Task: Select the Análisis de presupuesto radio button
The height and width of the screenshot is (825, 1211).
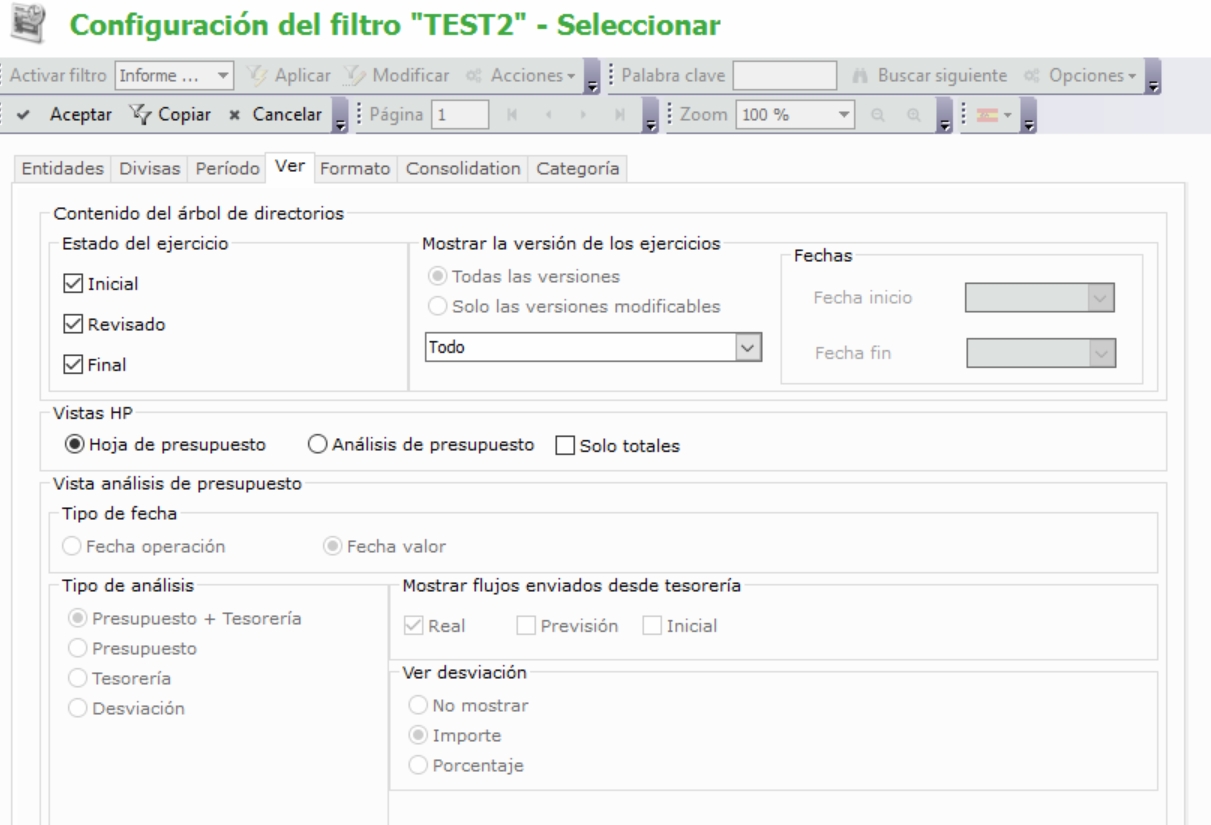Action: pyautogui.click(x=317, y=445)
